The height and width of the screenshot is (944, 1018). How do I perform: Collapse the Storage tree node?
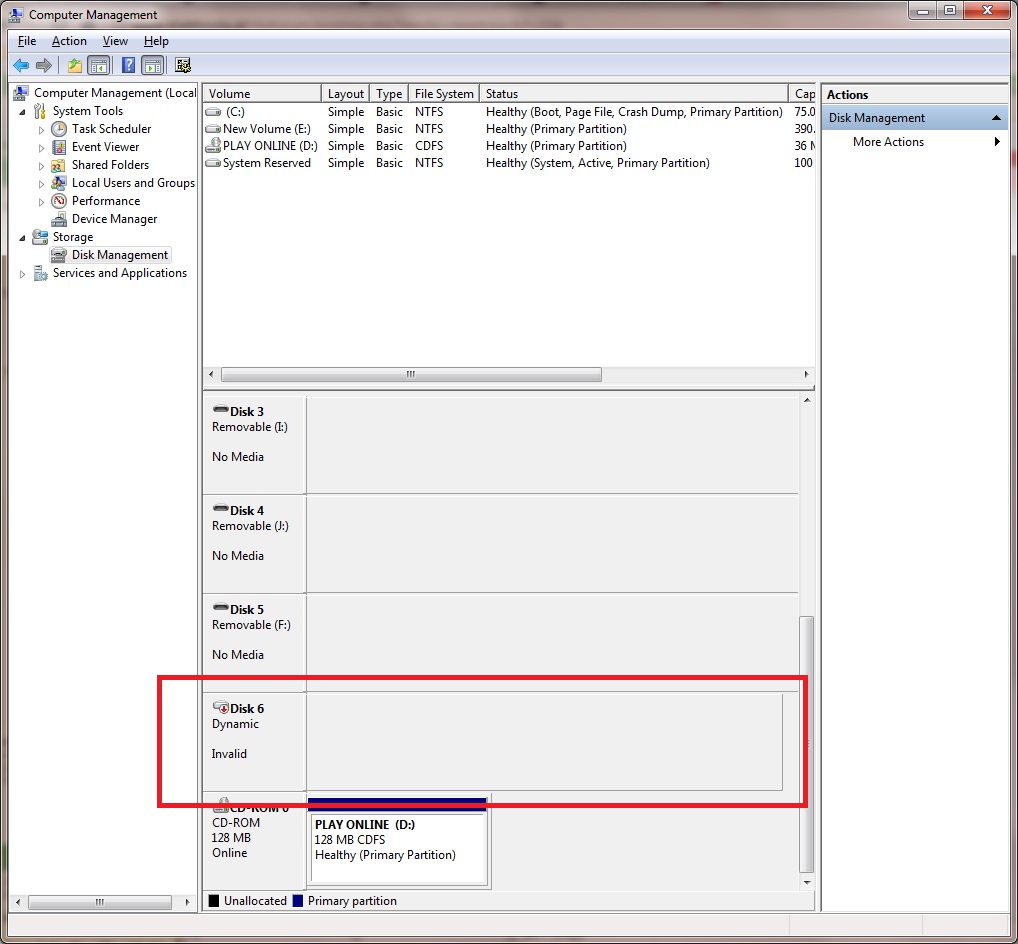[22, 238]
